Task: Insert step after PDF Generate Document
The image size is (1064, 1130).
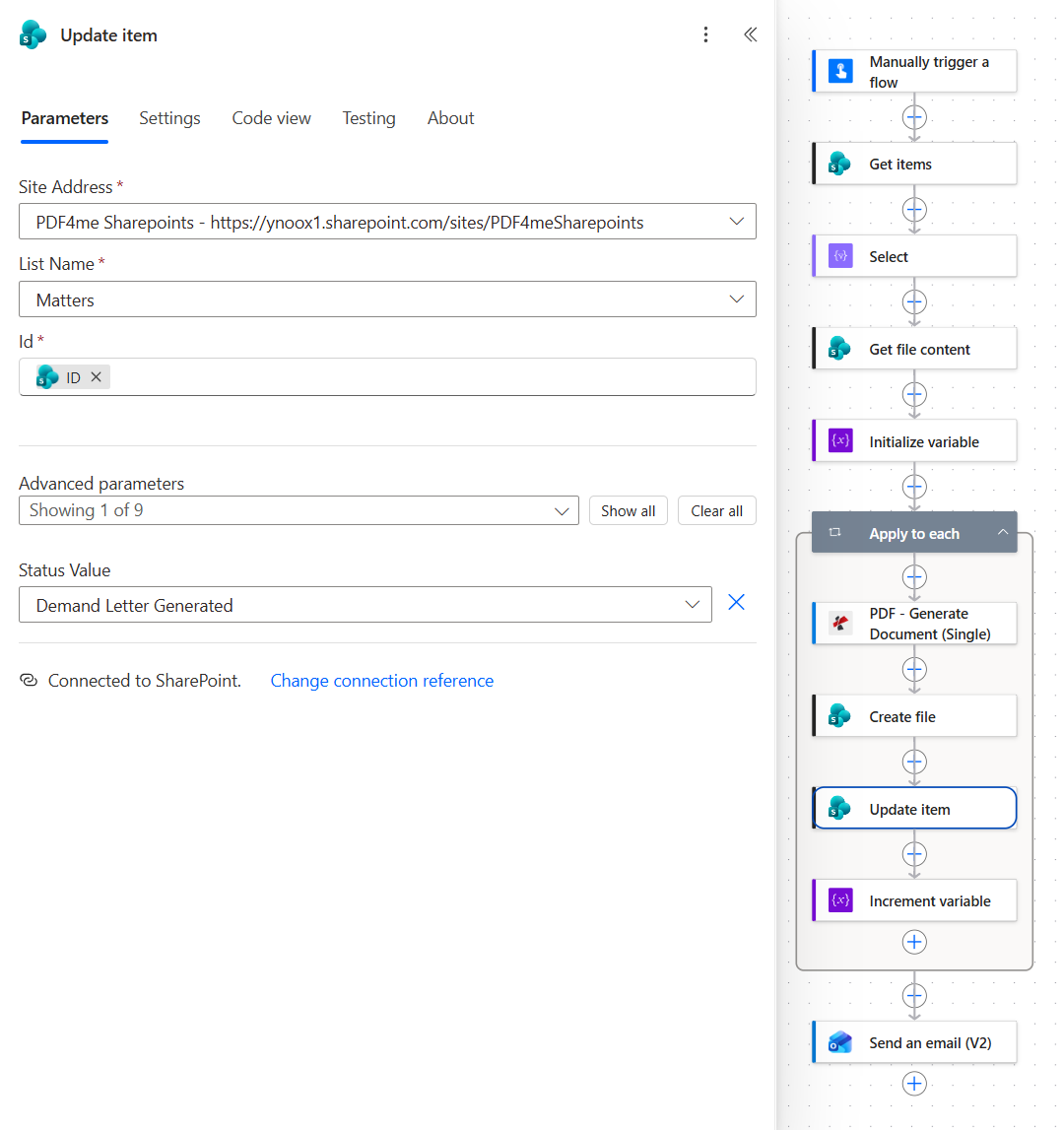Action: (914, 670)
